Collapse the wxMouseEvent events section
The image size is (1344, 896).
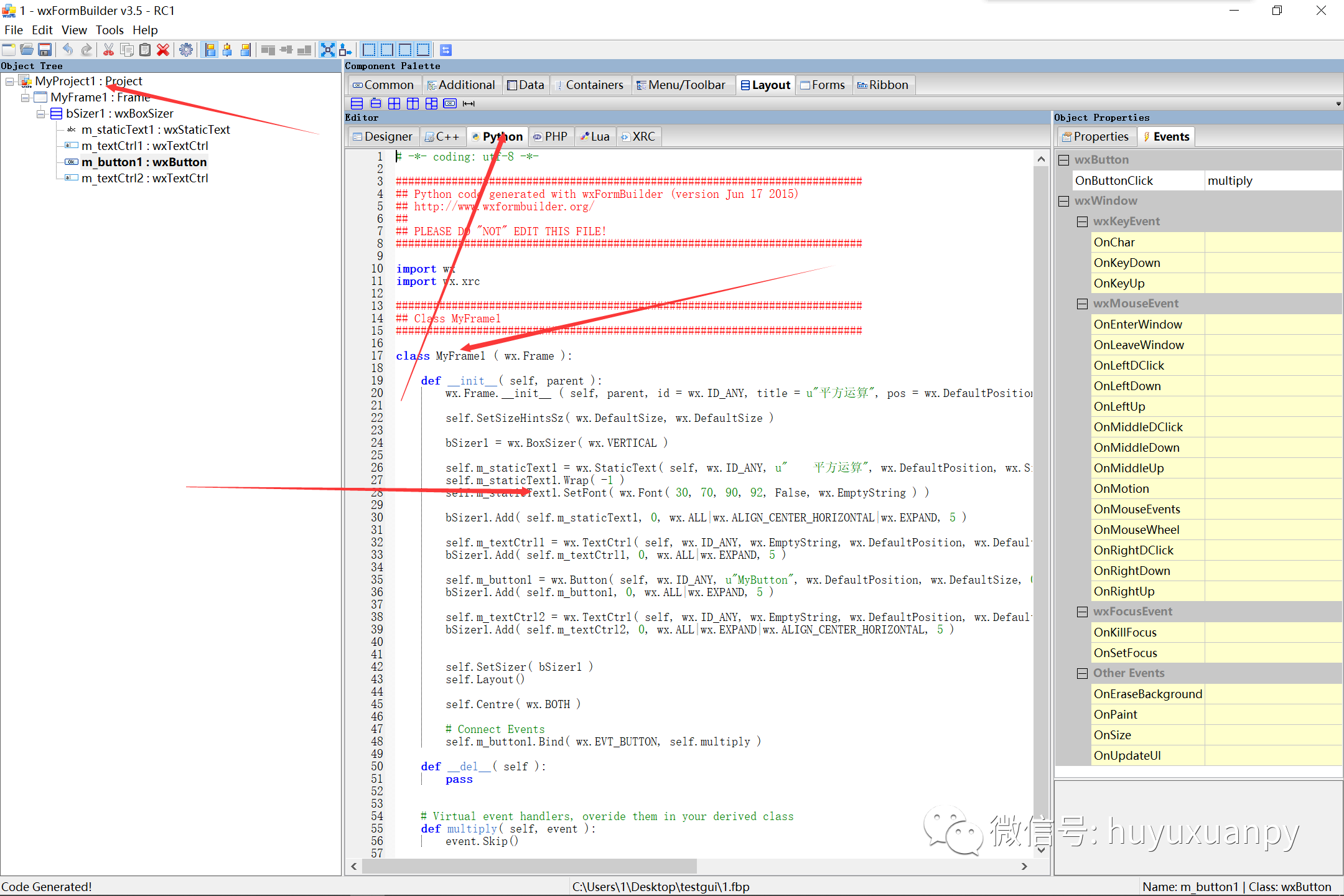click(1083, 303)
